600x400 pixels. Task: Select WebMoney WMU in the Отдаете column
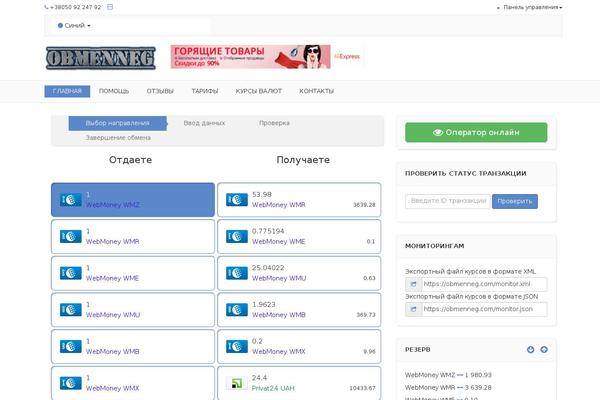133,310
